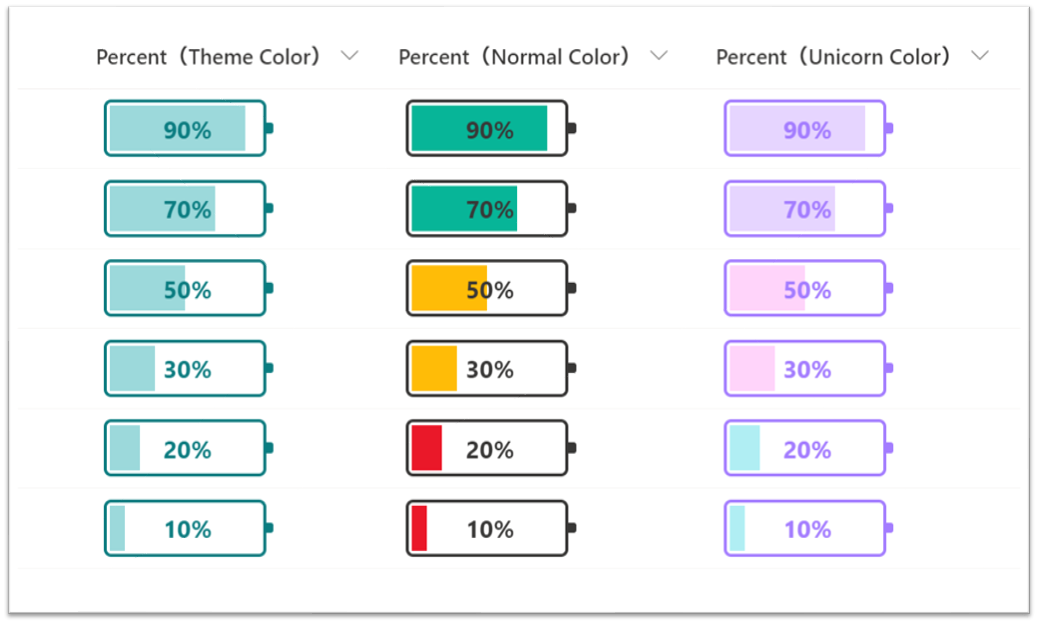Click the 90% battery in Theme Color column

pos(186,129)
